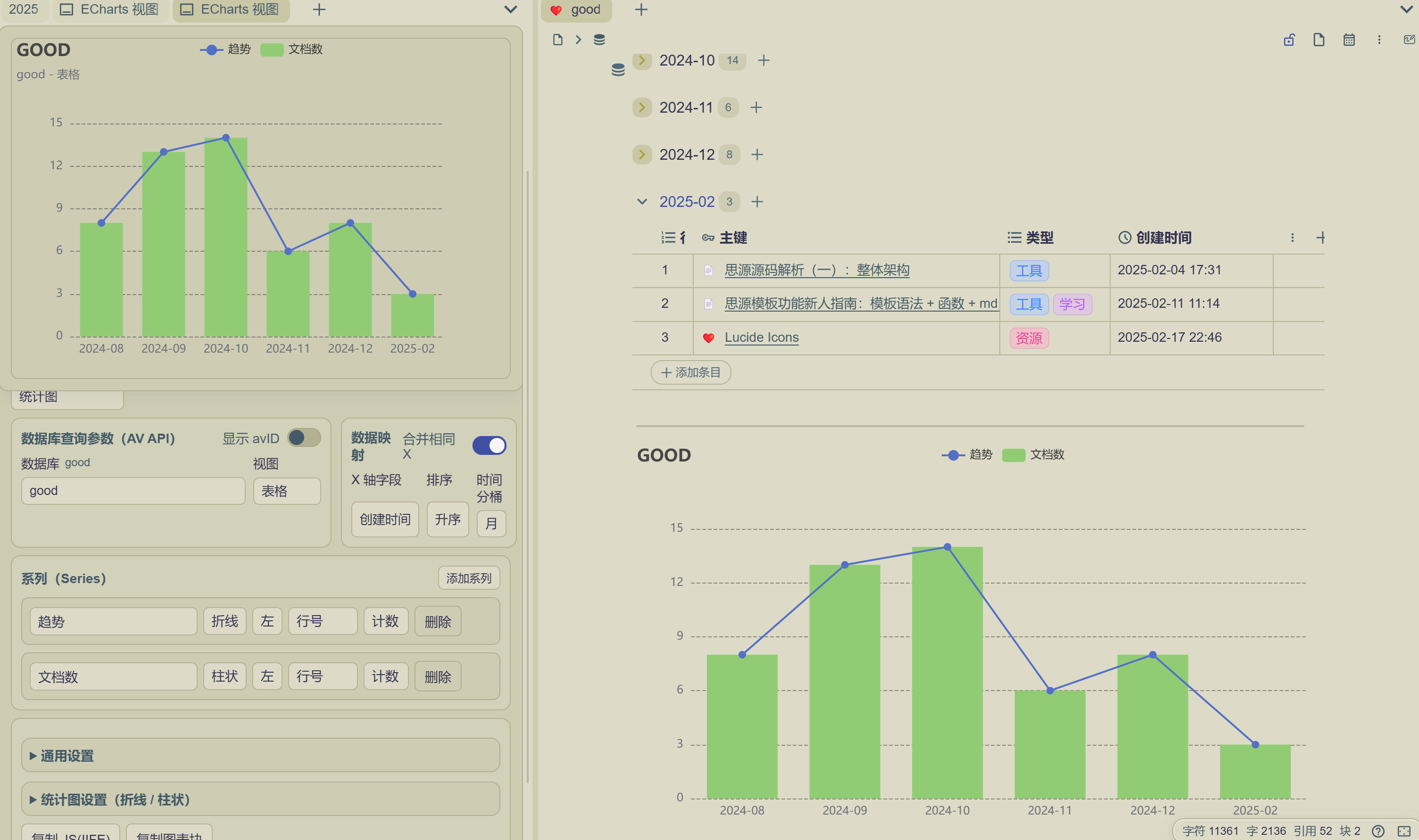This screenshot has height=840, width=1419.
Task: Toggle the 显示 avID switch
Action: pyautogui.click(x=304, y=437)
